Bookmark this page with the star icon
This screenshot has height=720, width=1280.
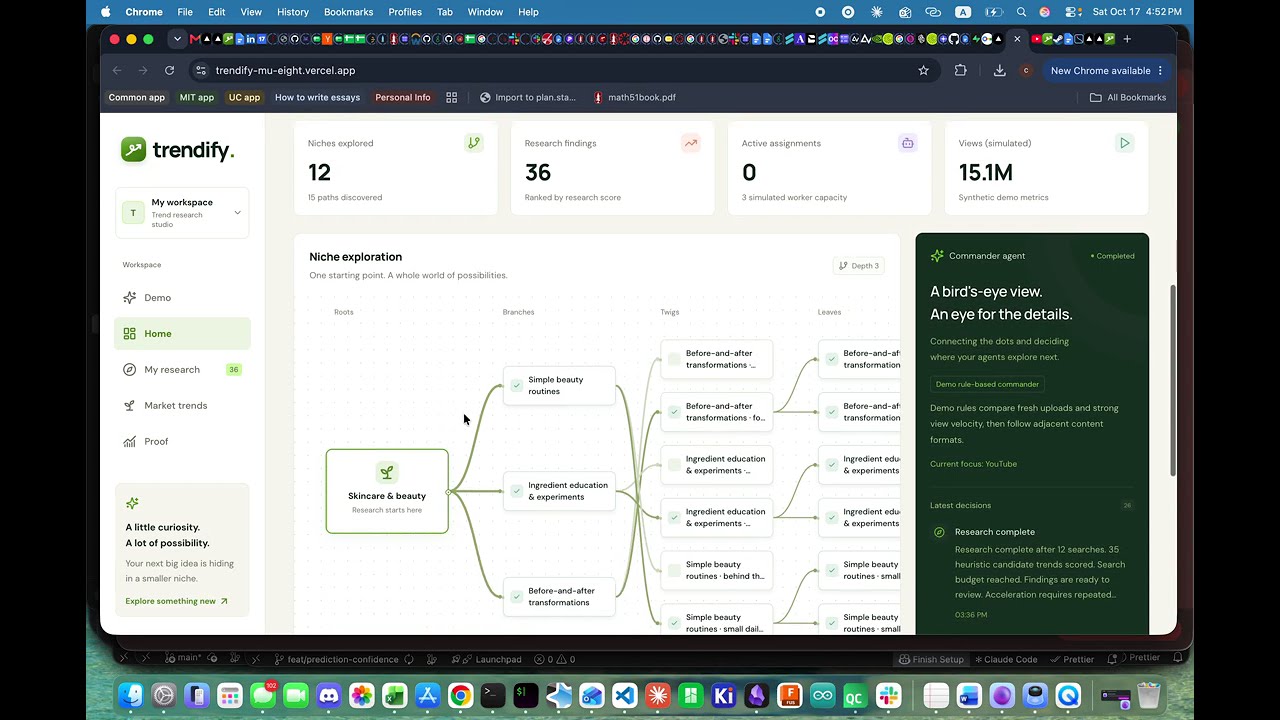coord(923,71)
